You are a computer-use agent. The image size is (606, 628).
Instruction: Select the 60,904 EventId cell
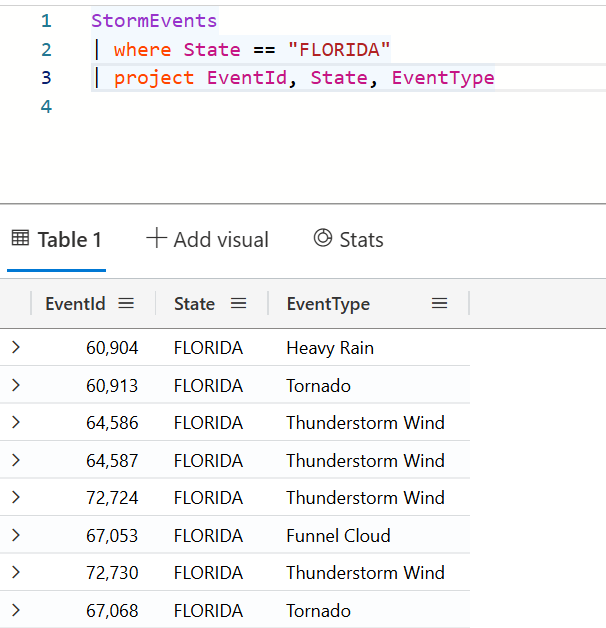(x=112, y=348)
